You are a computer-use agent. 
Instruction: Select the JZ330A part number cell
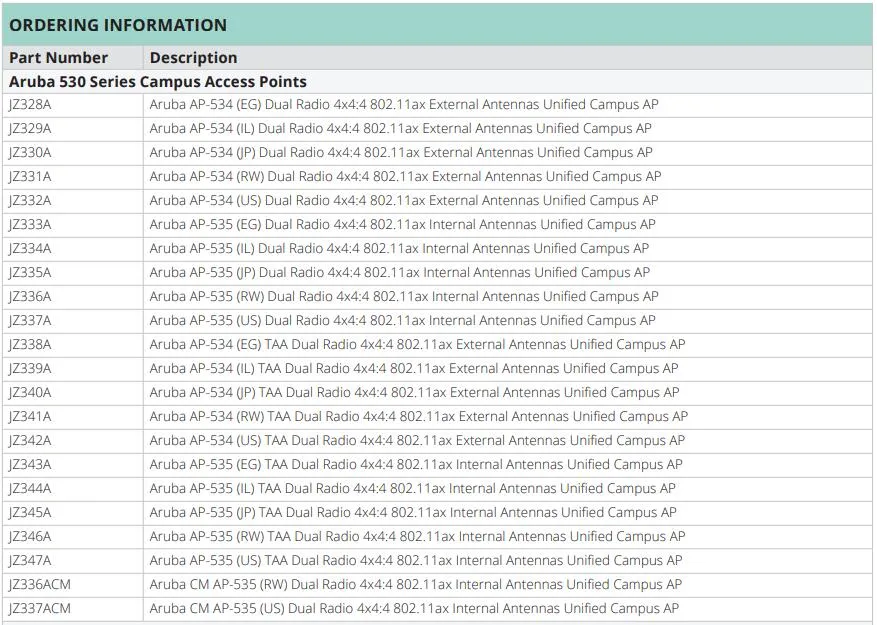(x=30, y=153)
